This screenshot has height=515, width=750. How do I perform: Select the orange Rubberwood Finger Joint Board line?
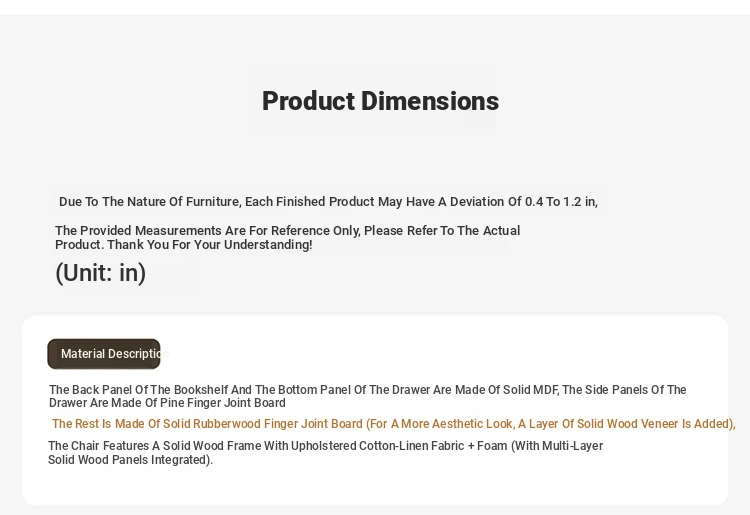(393, 424)
